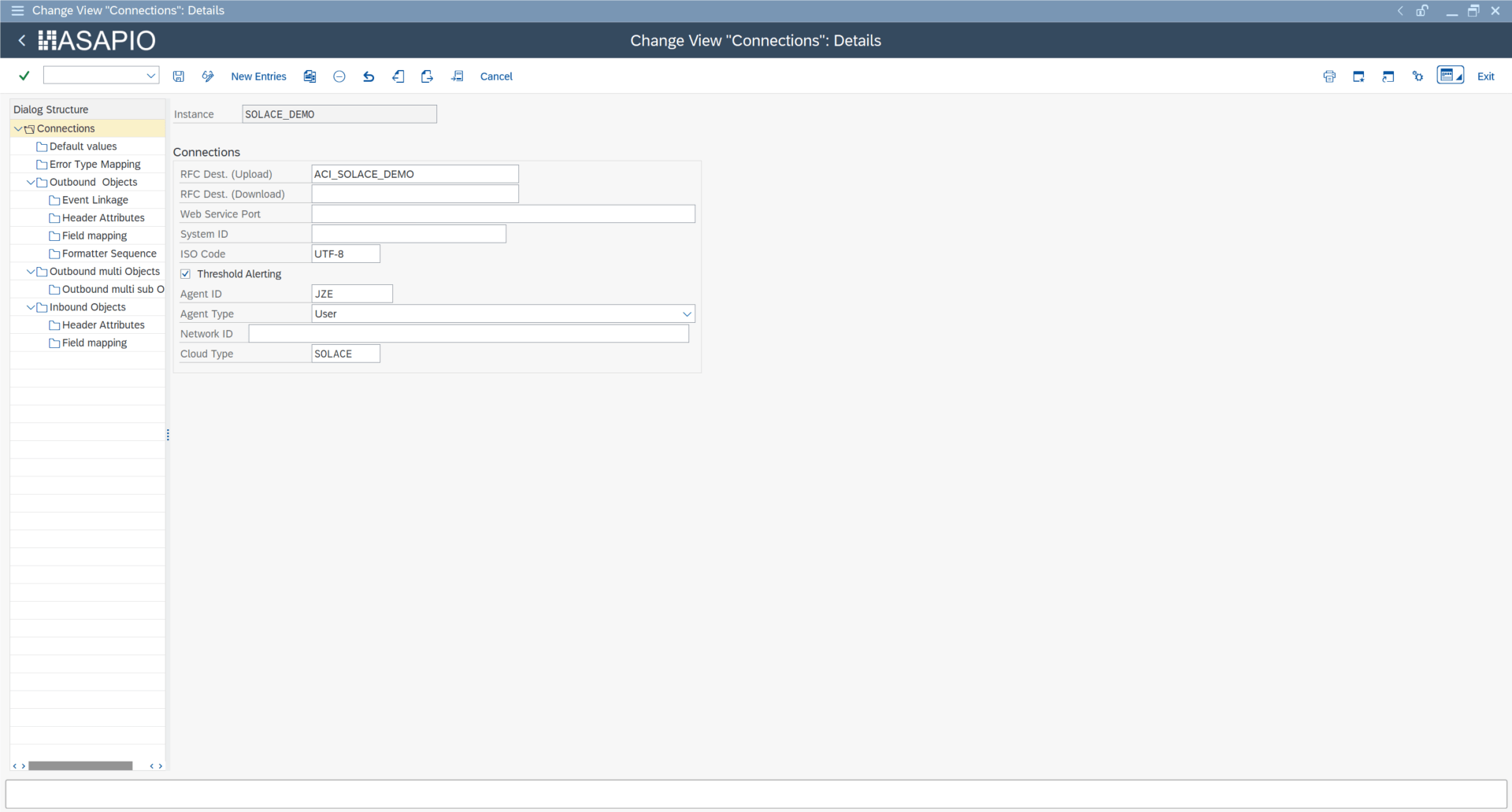
Task: Click the Cancel button
Action: tap(496, 76)
